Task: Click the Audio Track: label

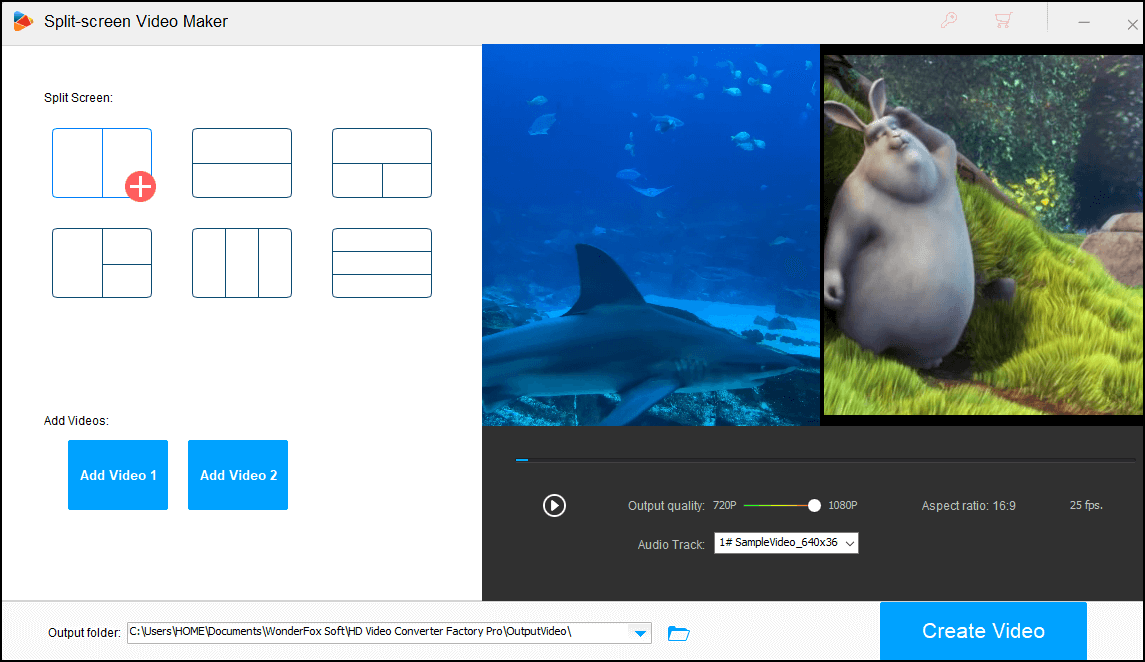Action: (670, 544)
